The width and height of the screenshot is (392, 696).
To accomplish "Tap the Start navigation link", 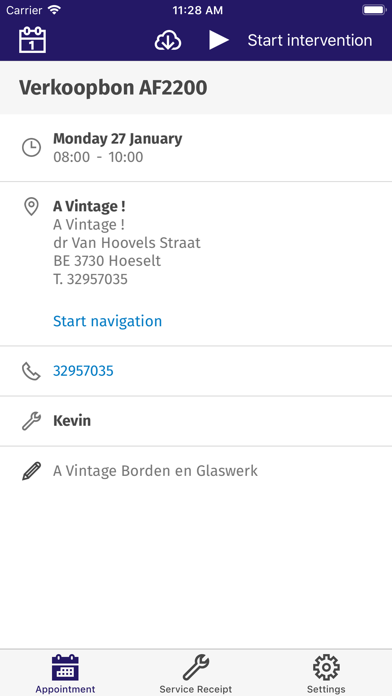I will (x=107, y=321).
